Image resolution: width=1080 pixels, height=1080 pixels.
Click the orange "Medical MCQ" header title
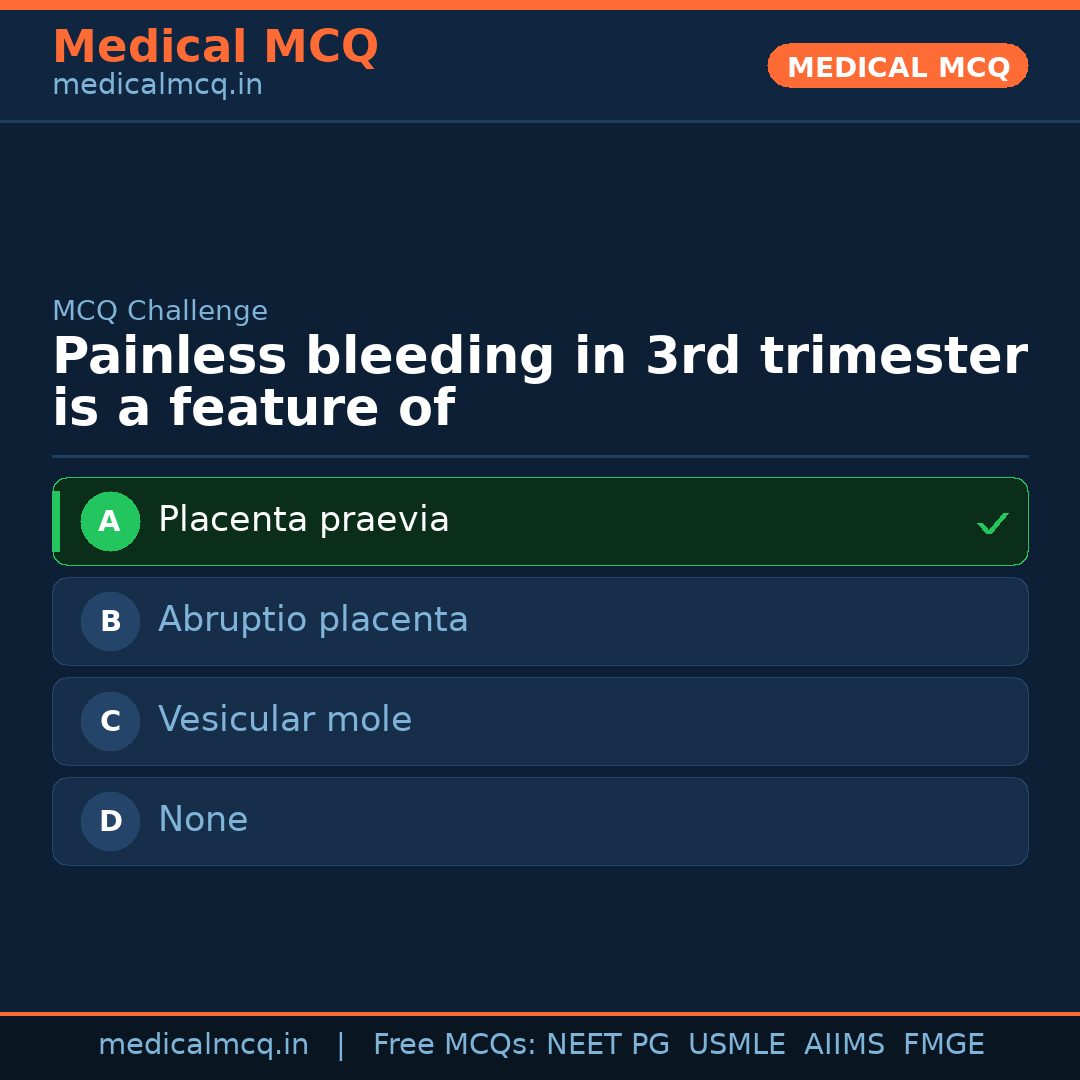tap(215, 47)
